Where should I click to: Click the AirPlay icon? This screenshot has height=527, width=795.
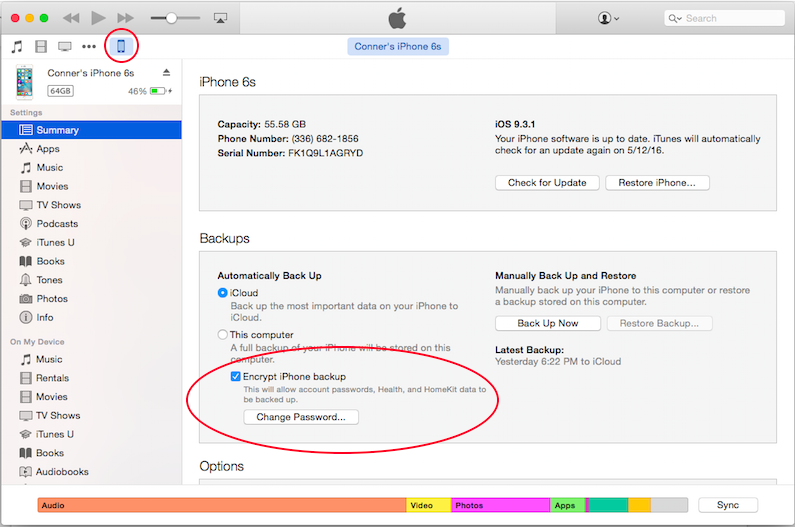(220, 18)
